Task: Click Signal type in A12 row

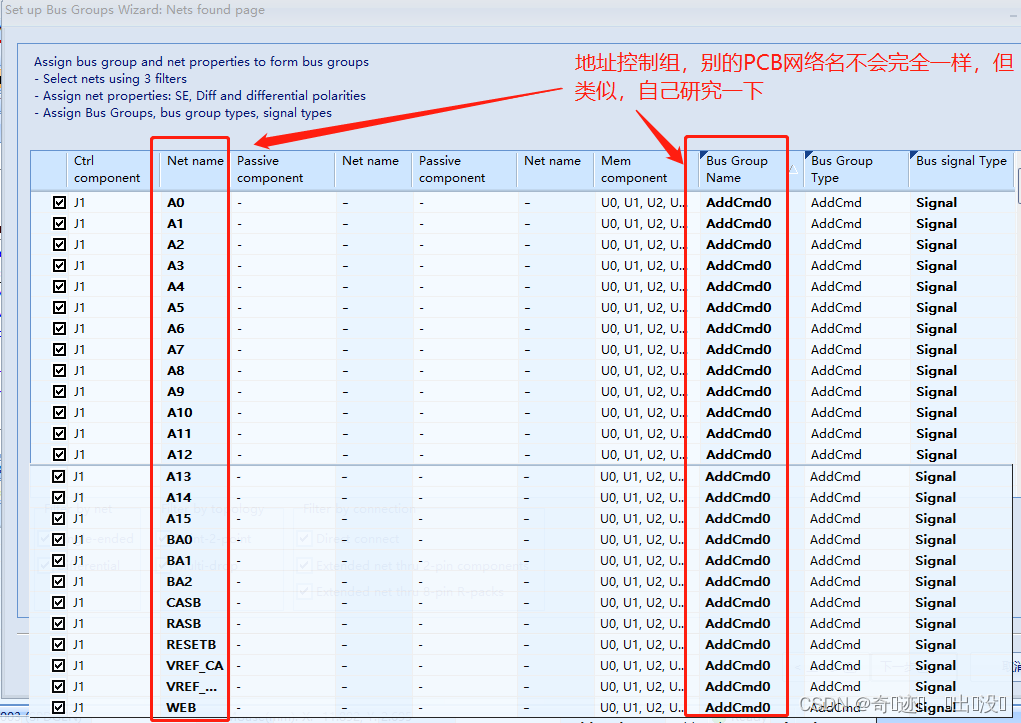Action: point(936,455)
